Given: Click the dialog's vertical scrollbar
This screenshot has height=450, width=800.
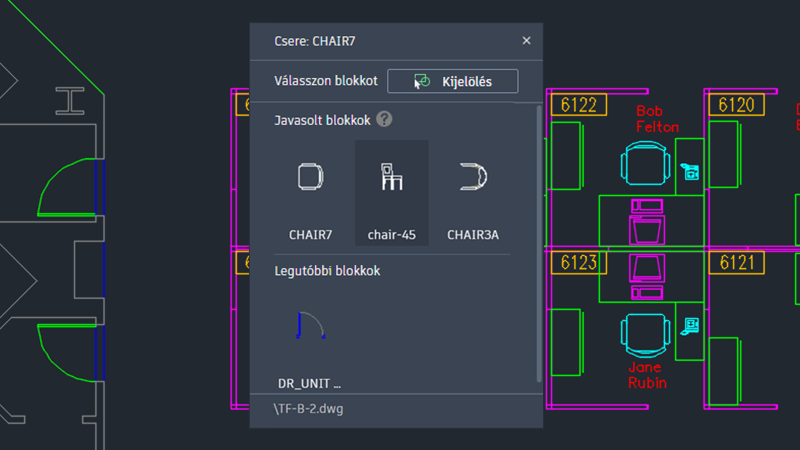Looking at the screenshot, I should [540, 240].
